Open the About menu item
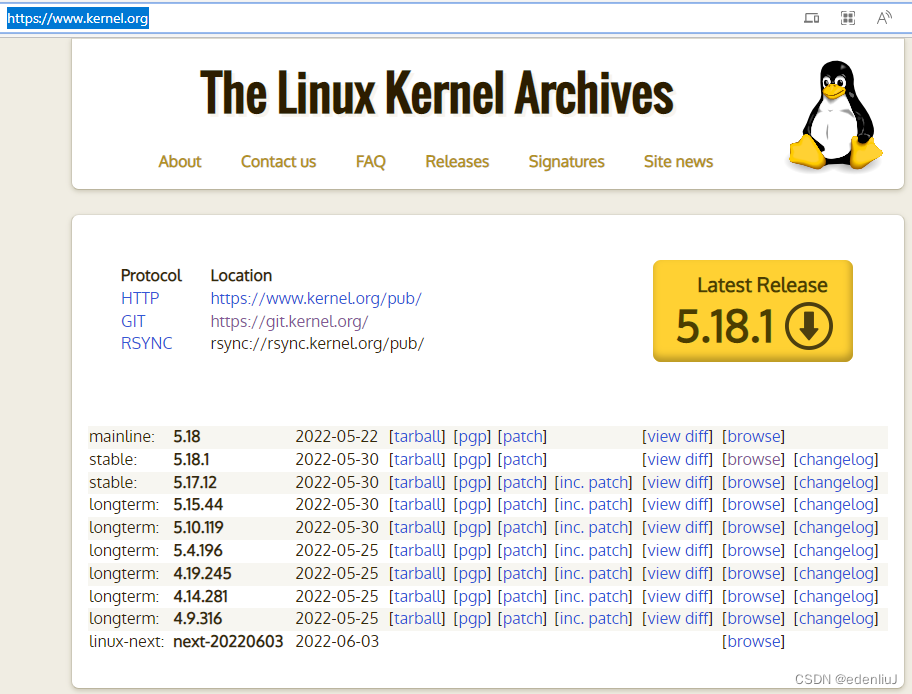This screenshot has height=694, width=912. [180, 162]
